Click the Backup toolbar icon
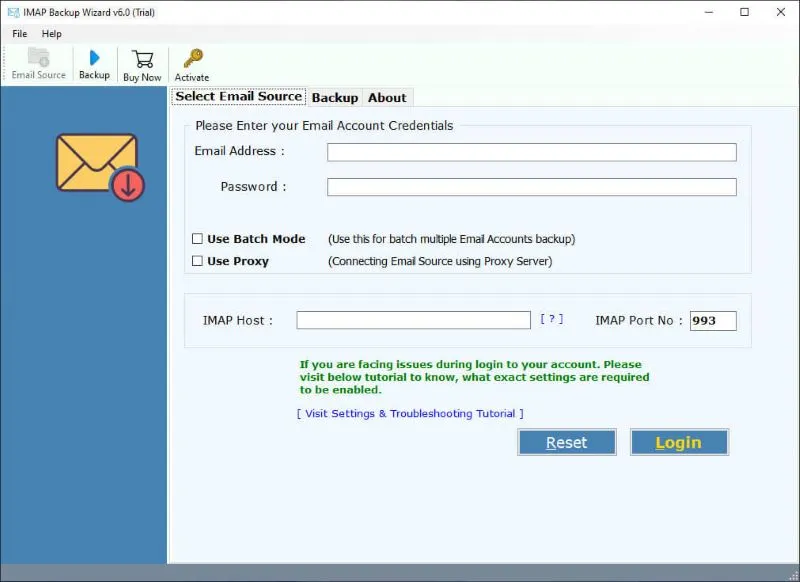 (x=93, y=62)
